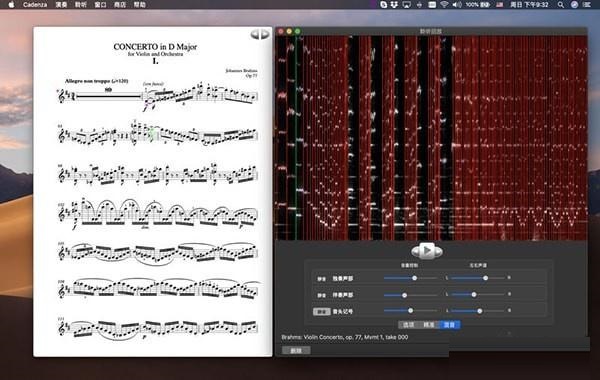The image size is (600, 380).
Task: Select the blue 混音 tab
Action: tap(450, 325)
